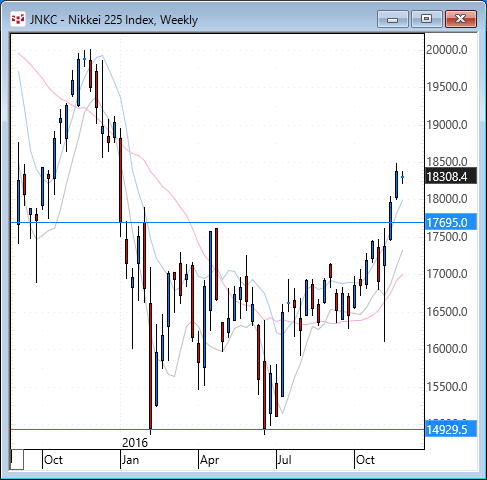Click the 17000.0 price axis label

click(447, 274)
